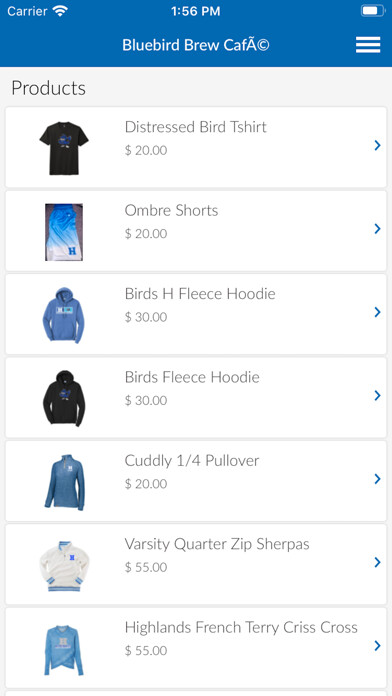Open the hamburger menu icon

(x=368, y=45)
